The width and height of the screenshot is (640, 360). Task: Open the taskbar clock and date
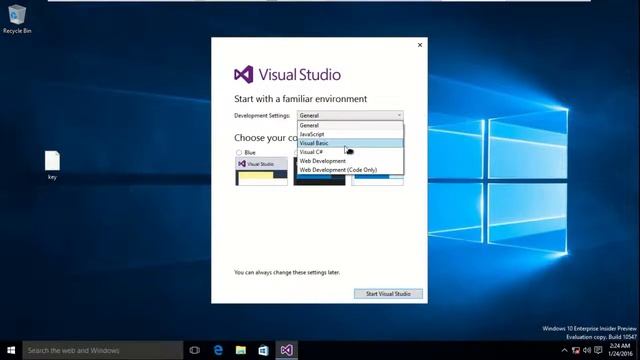[620, 350]
